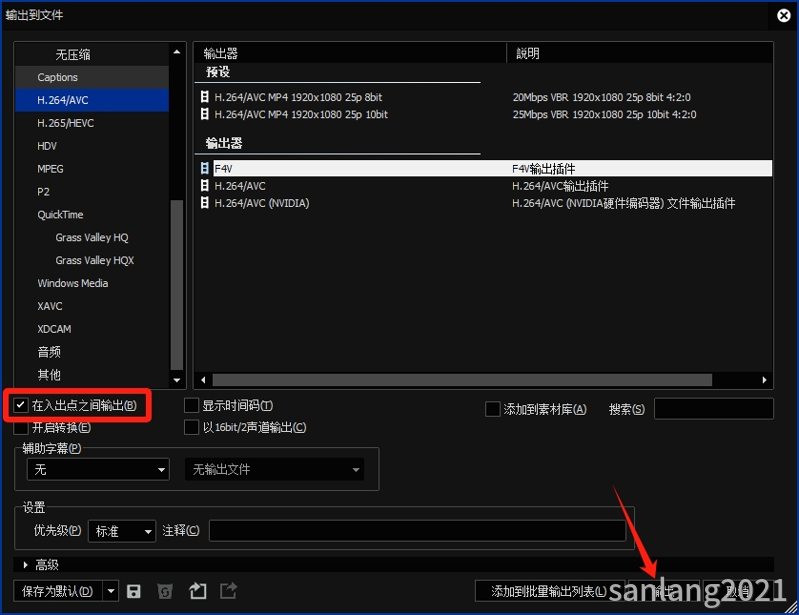The width and height of the screenshot is (799, 615).
Task: Click the F4V输出插件 description
Action: point(544,169)
